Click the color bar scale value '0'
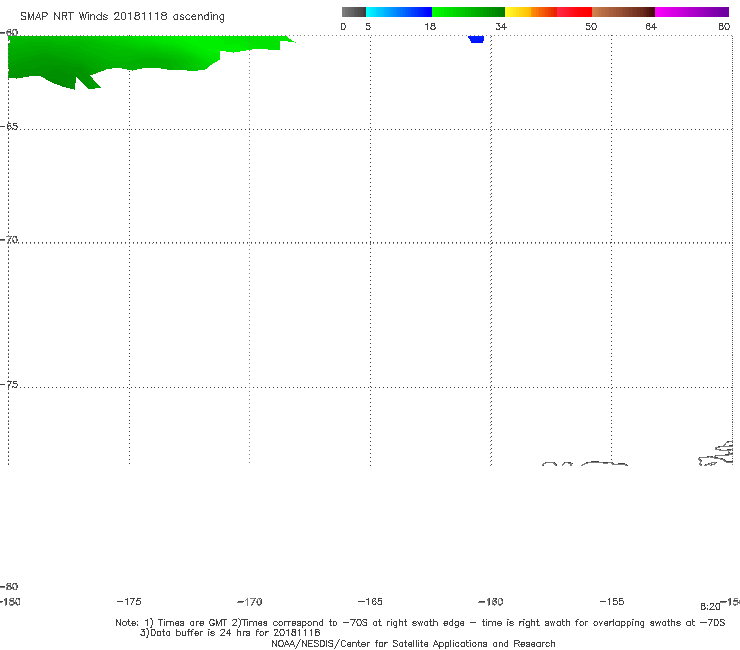740x650 pixels. pos(343,27)
